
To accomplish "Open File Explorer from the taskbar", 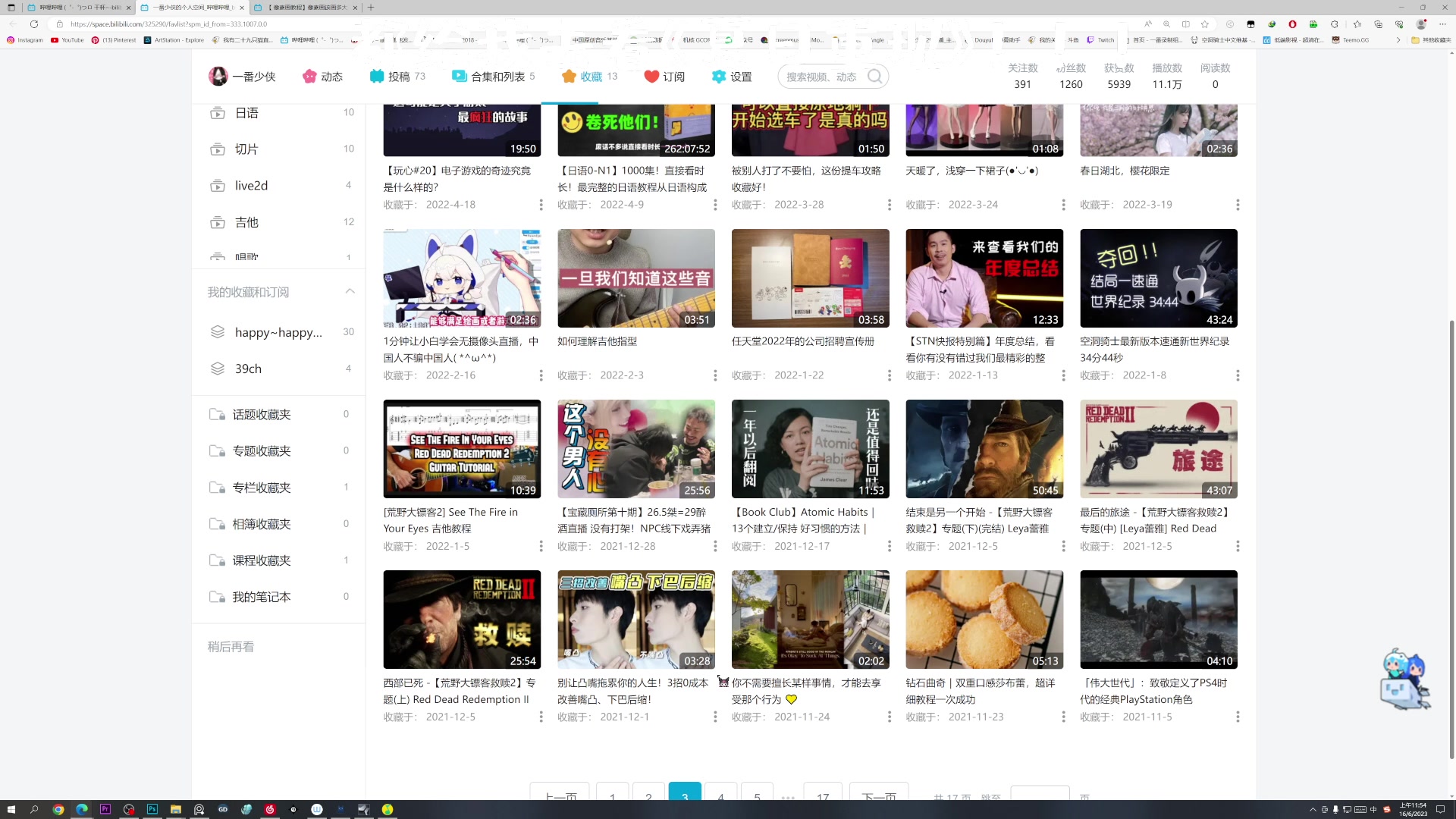I will tap(176, 809).
